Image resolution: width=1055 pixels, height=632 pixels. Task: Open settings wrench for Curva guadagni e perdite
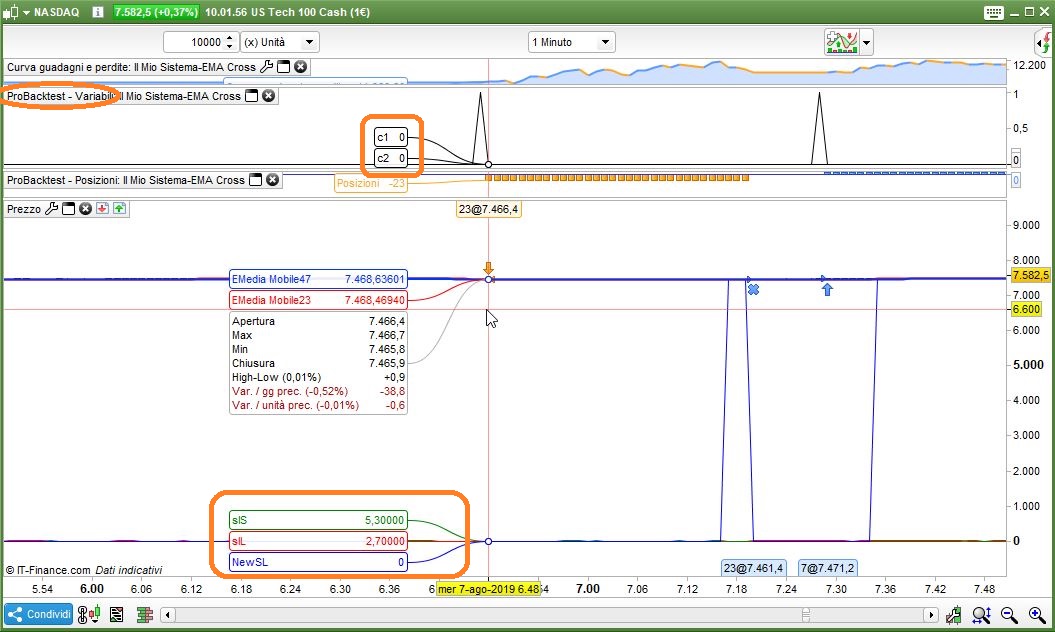pos(266,67)
